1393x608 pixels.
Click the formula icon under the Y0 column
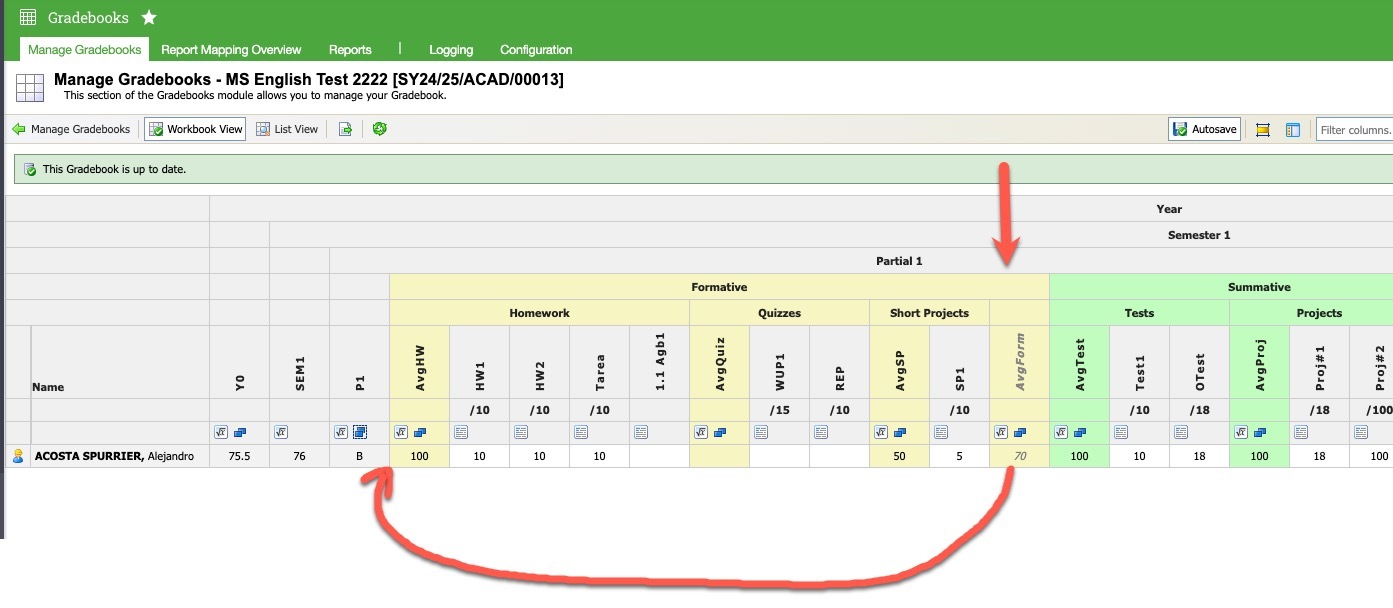tap(221, 432)
